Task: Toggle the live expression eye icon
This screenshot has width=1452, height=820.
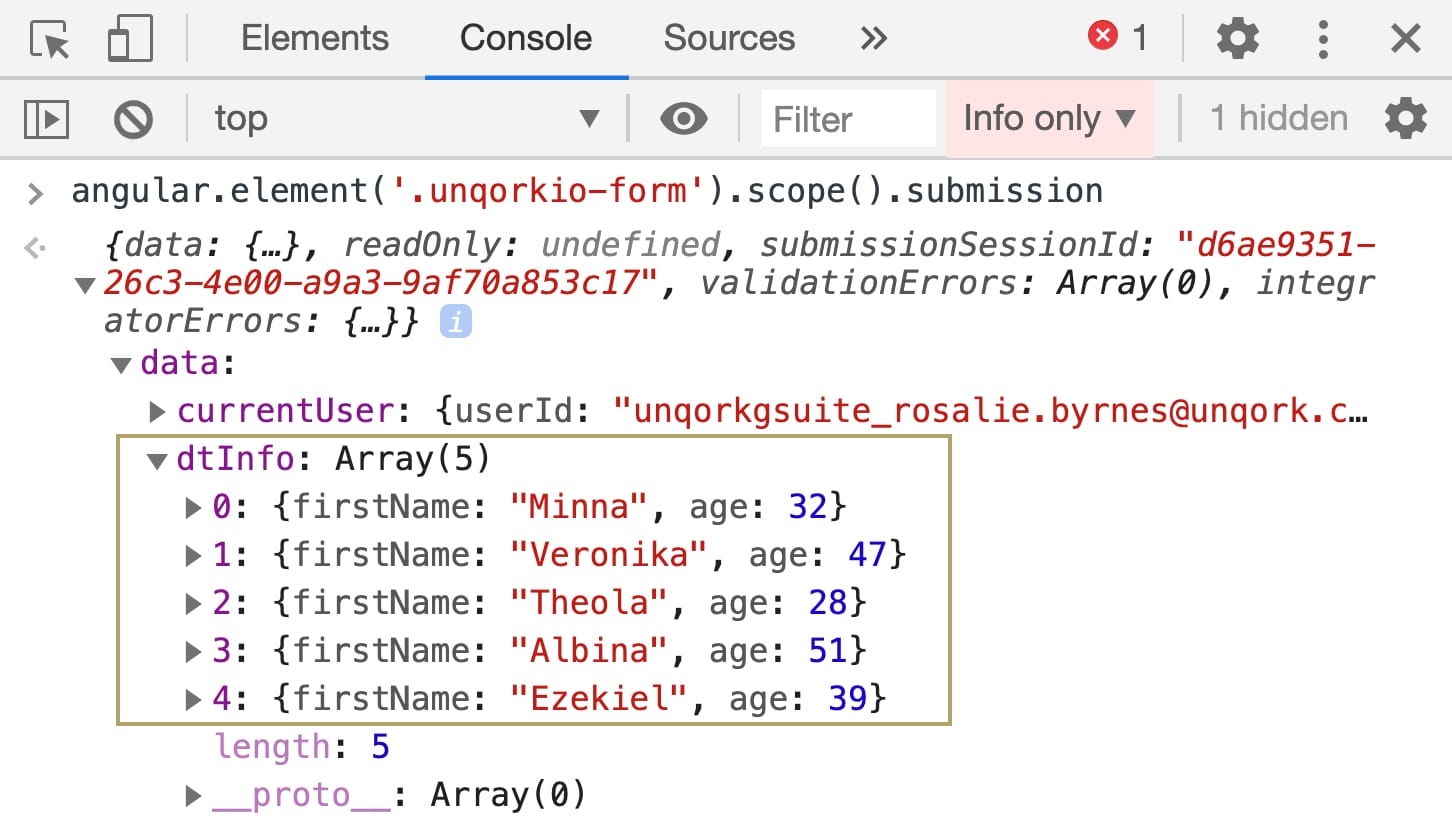Action: coord(684,119)
